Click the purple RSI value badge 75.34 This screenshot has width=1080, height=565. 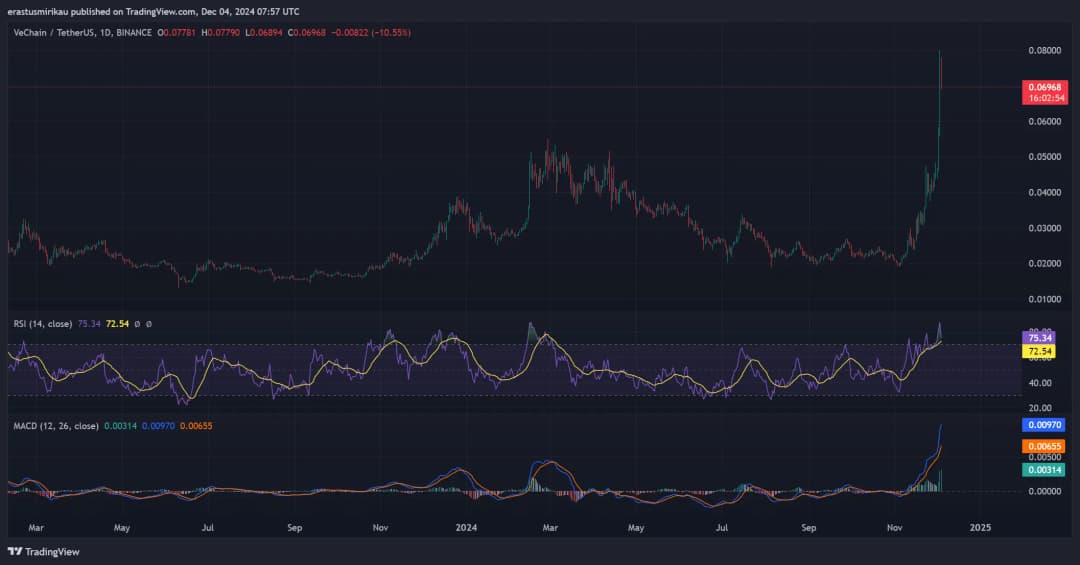click(x=1041, y=338)
